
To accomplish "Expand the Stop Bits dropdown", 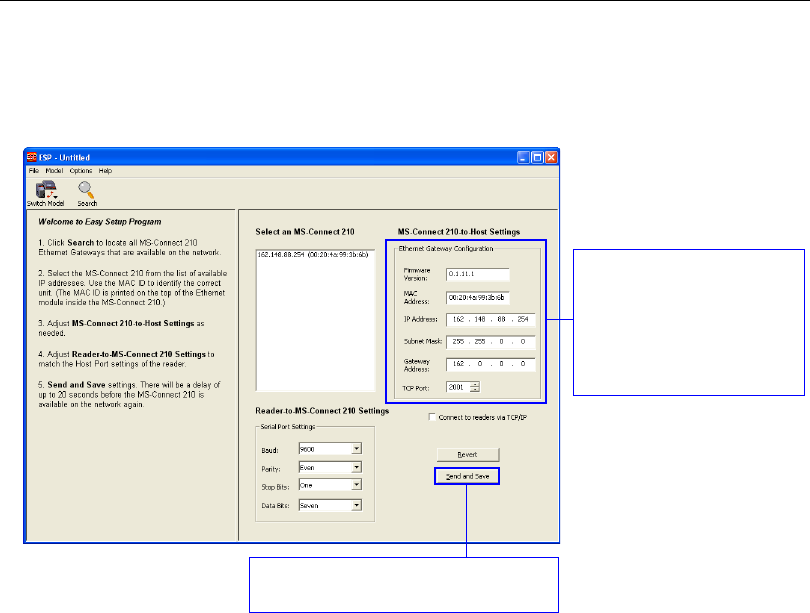I will click(356, 485).
